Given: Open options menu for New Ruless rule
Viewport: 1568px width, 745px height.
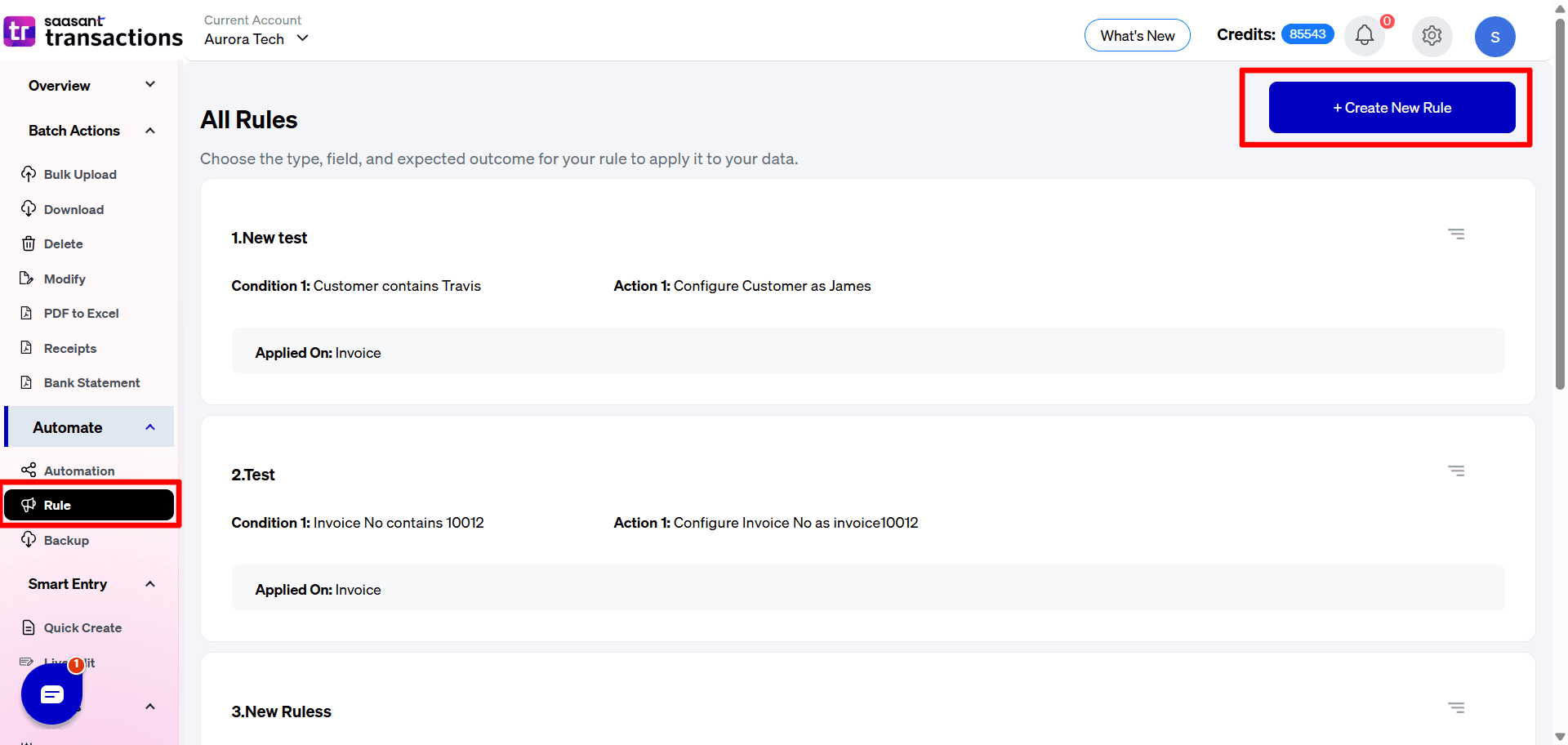Looking at the screenshot, I should (x=1456, y=707).
